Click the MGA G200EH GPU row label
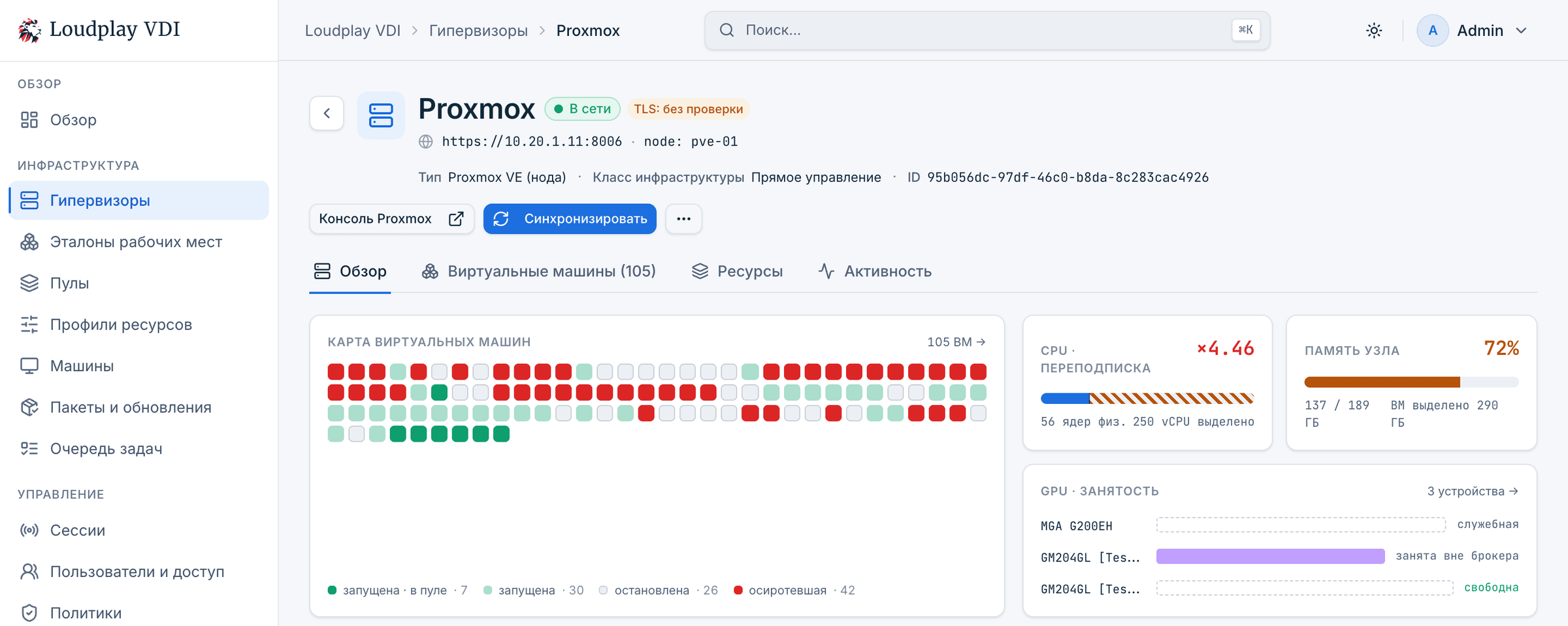 pos(1076,526)
